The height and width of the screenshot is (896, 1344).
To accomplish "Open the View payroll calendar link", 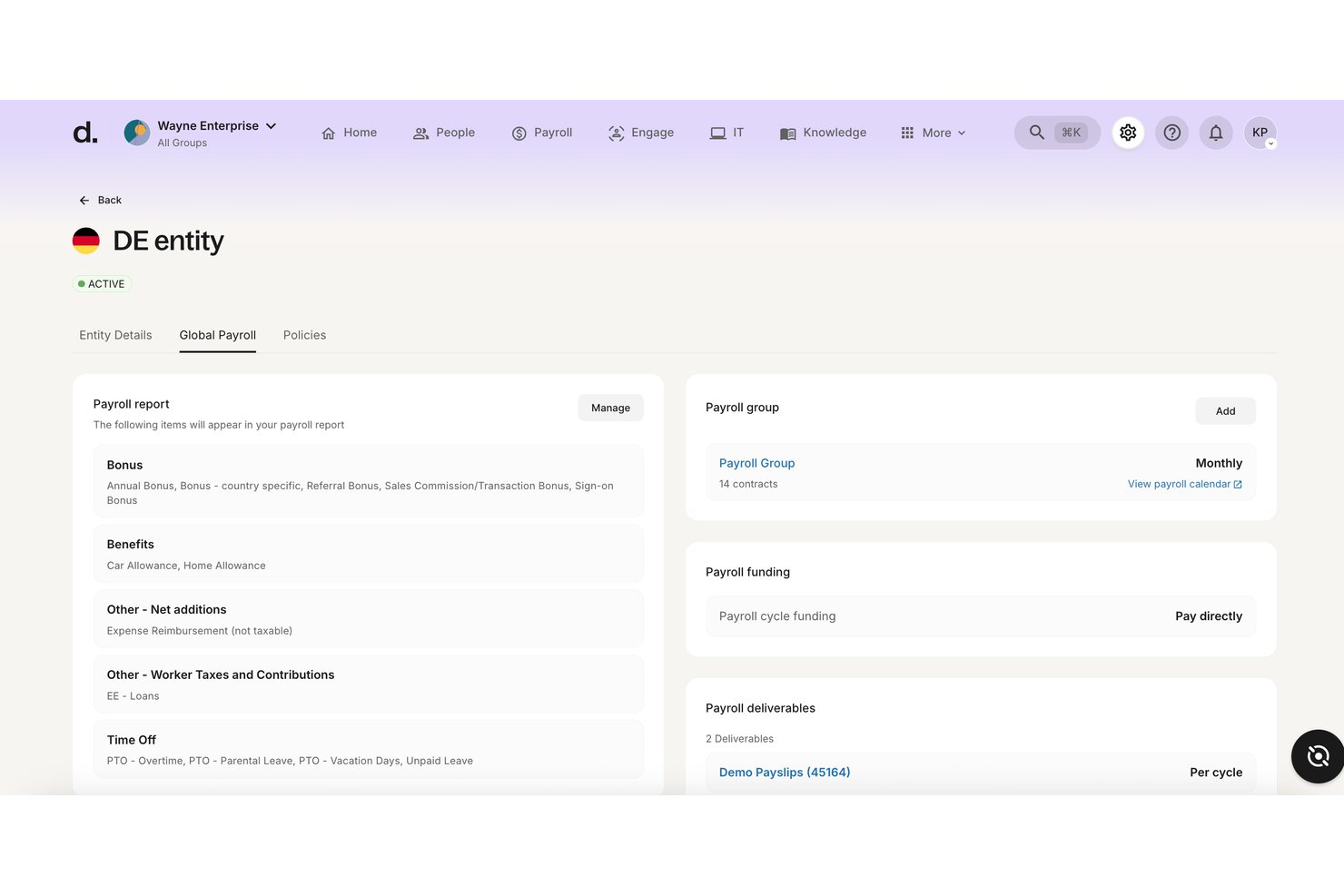I will click(1179, 484).
